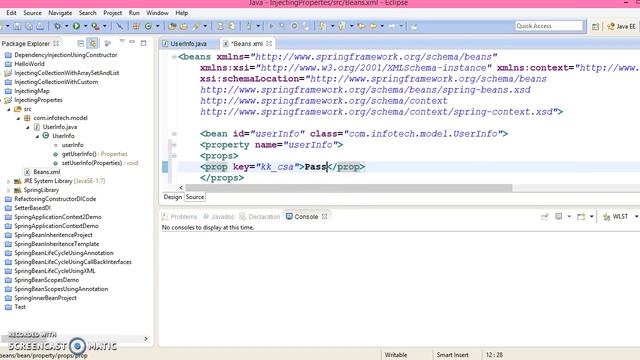Close the Beans.xml editor tab
Image resolution: width=640 pixels, height=360 pixels.
tap(269, 43)
